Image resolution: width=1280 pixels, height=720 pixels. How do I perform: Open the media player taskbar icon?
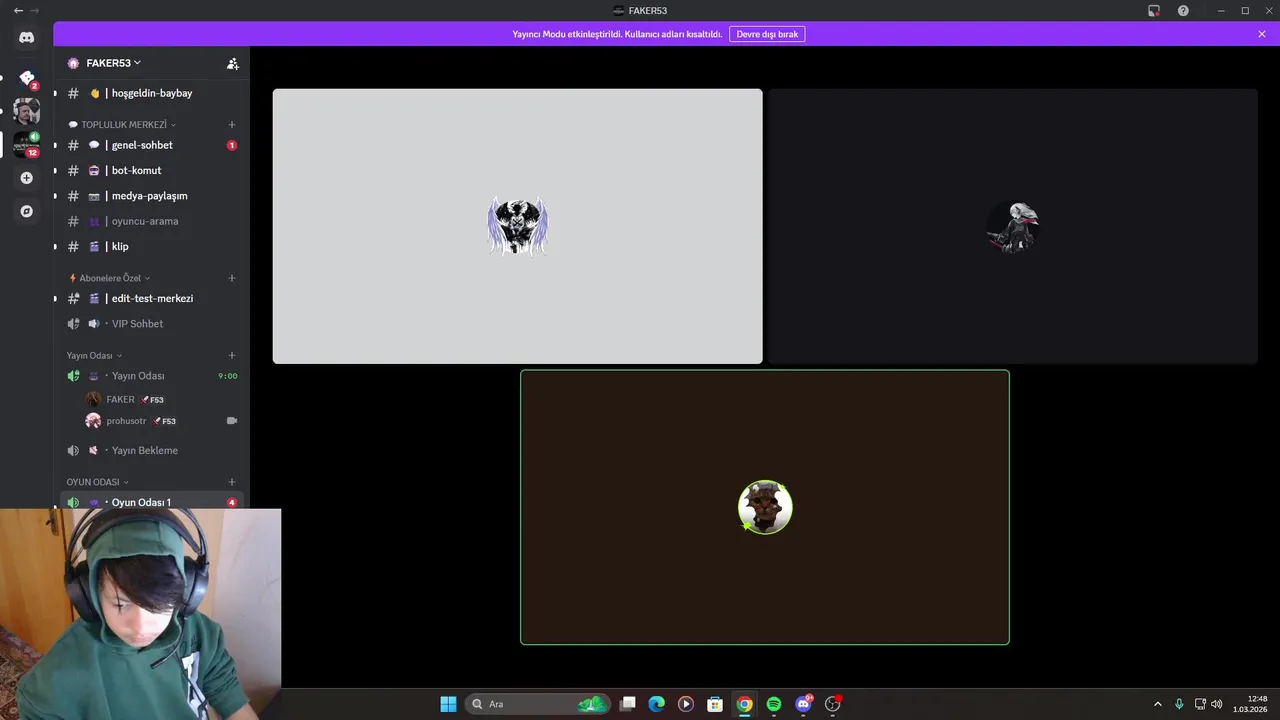click(x=686, y=704)
